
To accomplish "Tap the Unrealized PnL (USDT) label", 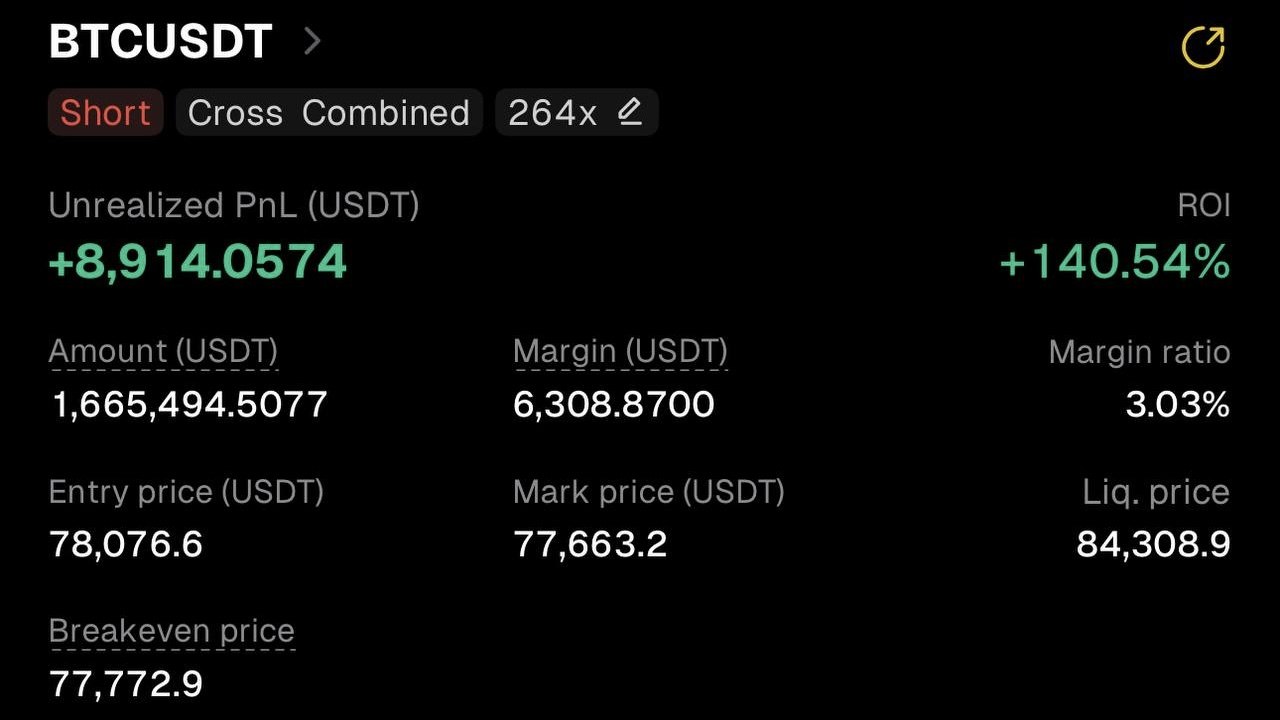I will click(x=234, y=206).
